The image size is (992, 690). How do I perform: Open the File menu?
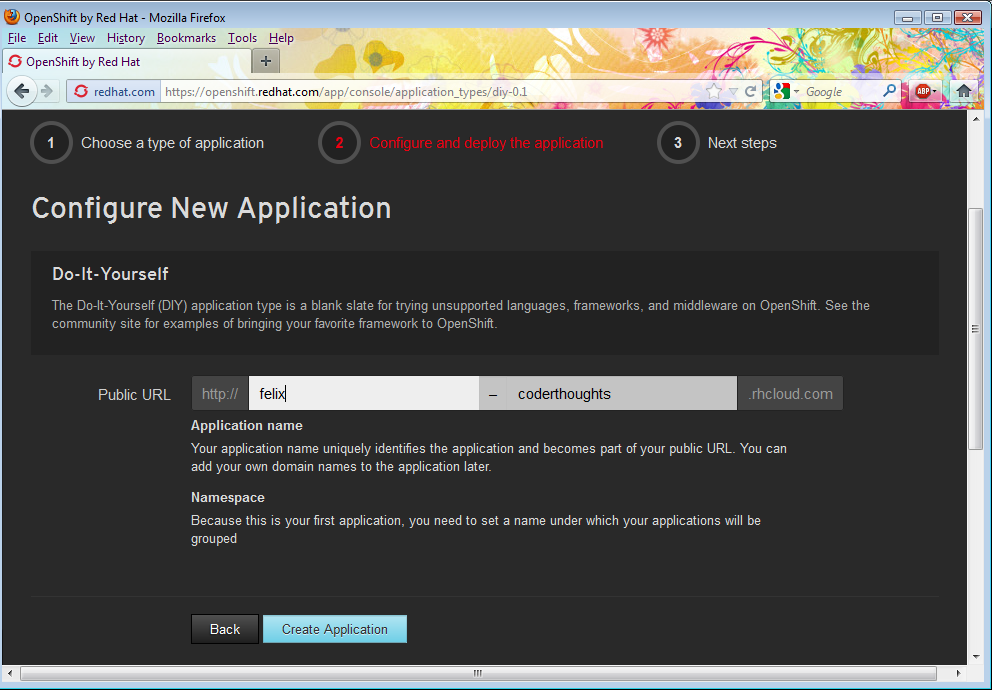16,38
